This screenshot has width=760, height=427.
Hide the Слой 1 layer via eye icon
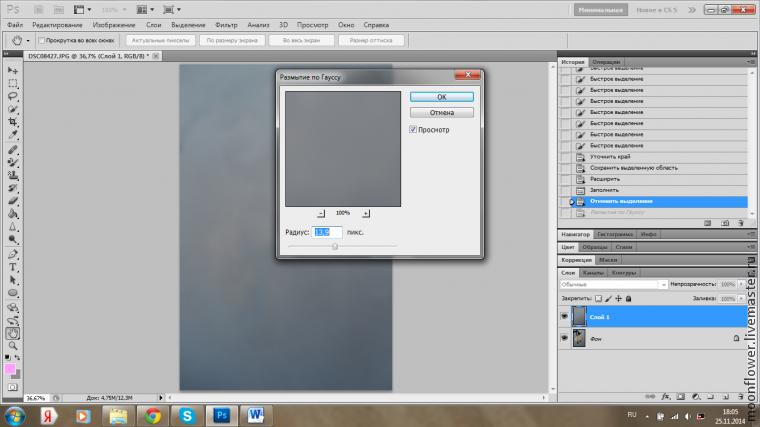565,317
